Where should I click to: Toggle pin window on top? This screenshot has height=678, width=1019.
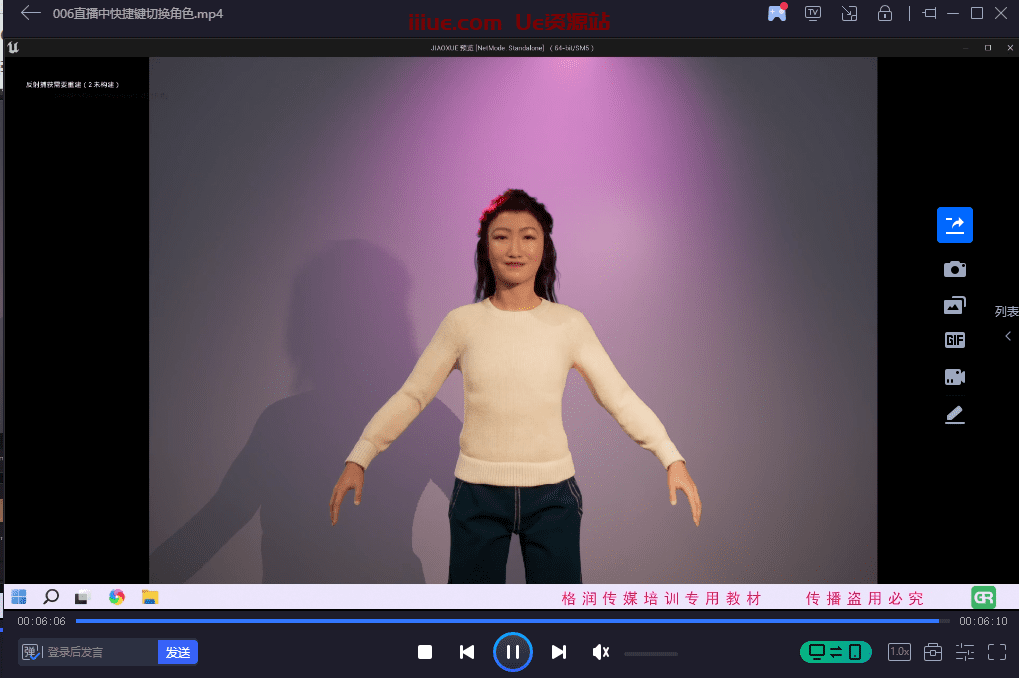pyautogui.click(x=930, y=13)
